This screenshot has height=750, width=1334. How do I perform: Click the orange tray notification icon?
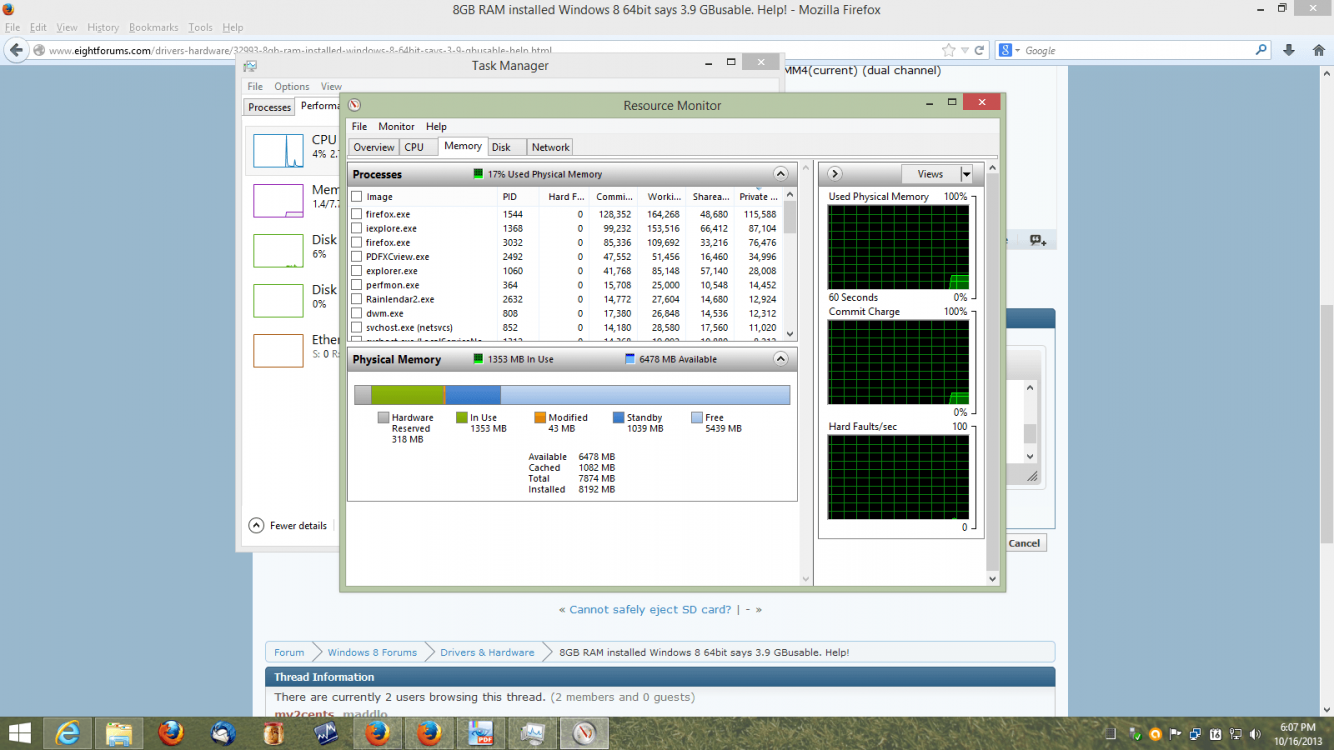pyautogui.click(x=1155, y=734)
